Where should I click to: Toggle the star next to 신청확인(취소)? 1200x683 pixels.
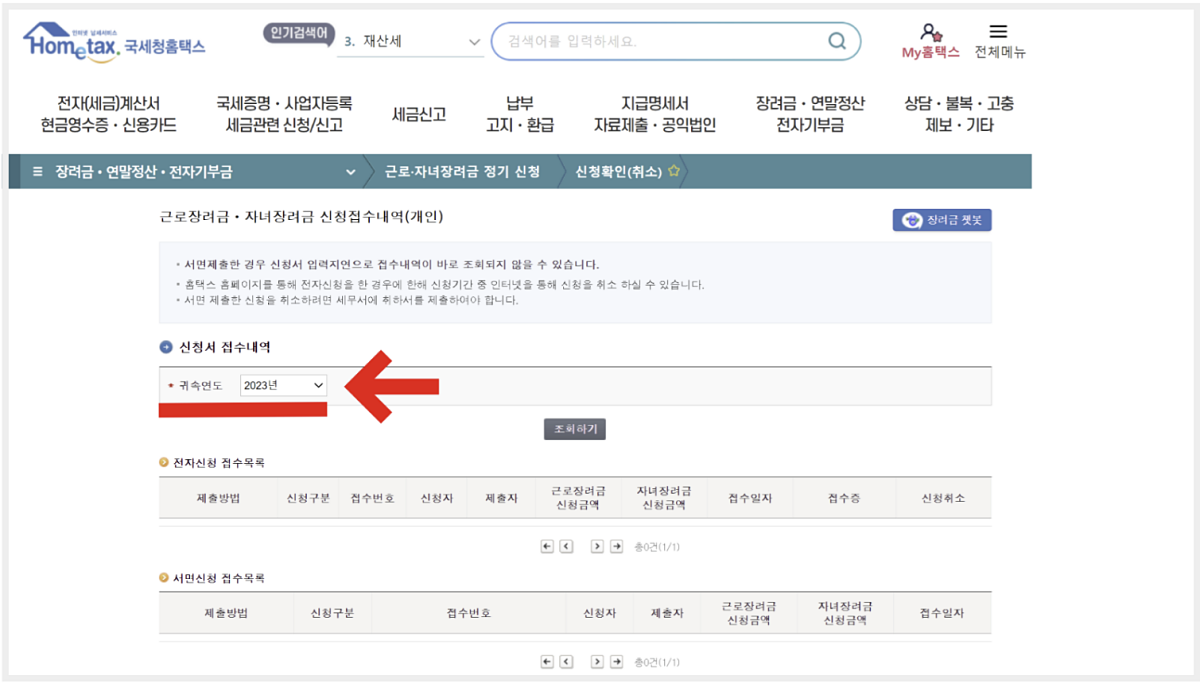675,171
